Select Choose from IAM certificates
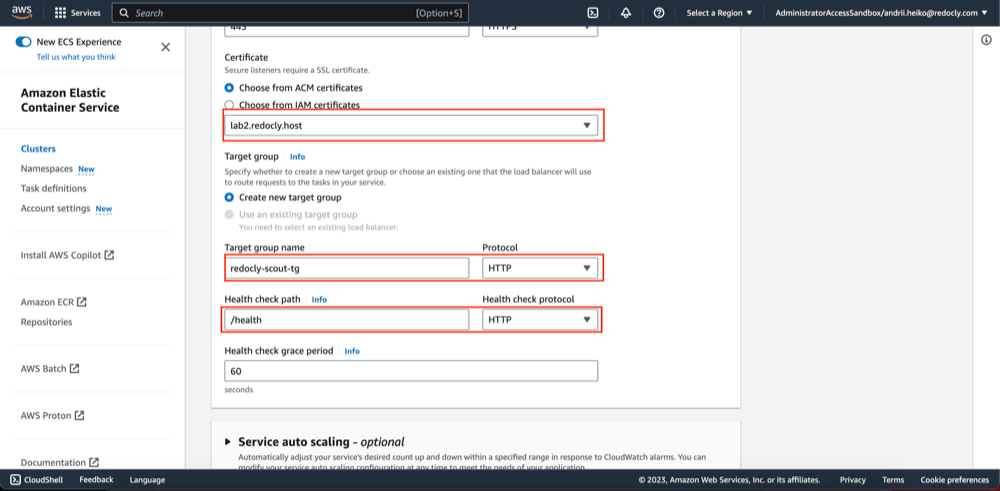The height and width of the screenshot is (491, 1000). click(230, 105)
